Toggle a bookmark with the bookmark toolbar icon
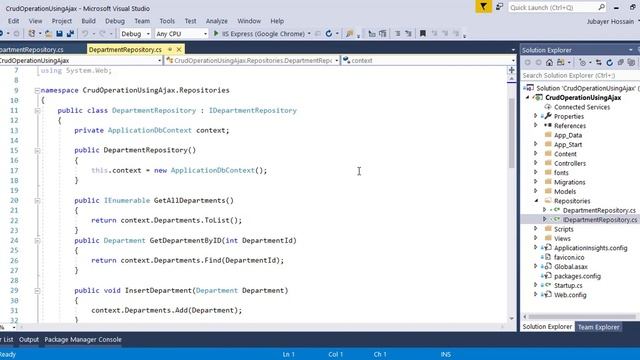 (x=423, y=33)
